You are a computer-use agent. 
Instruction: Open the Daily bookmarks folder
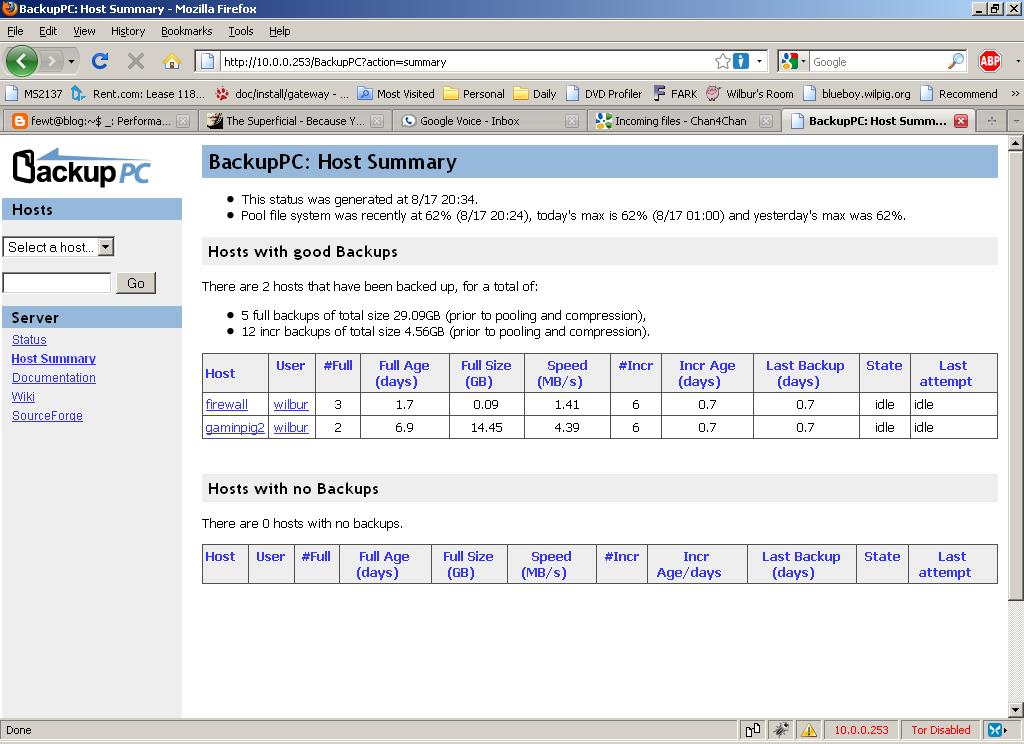(x=535, y=93)
